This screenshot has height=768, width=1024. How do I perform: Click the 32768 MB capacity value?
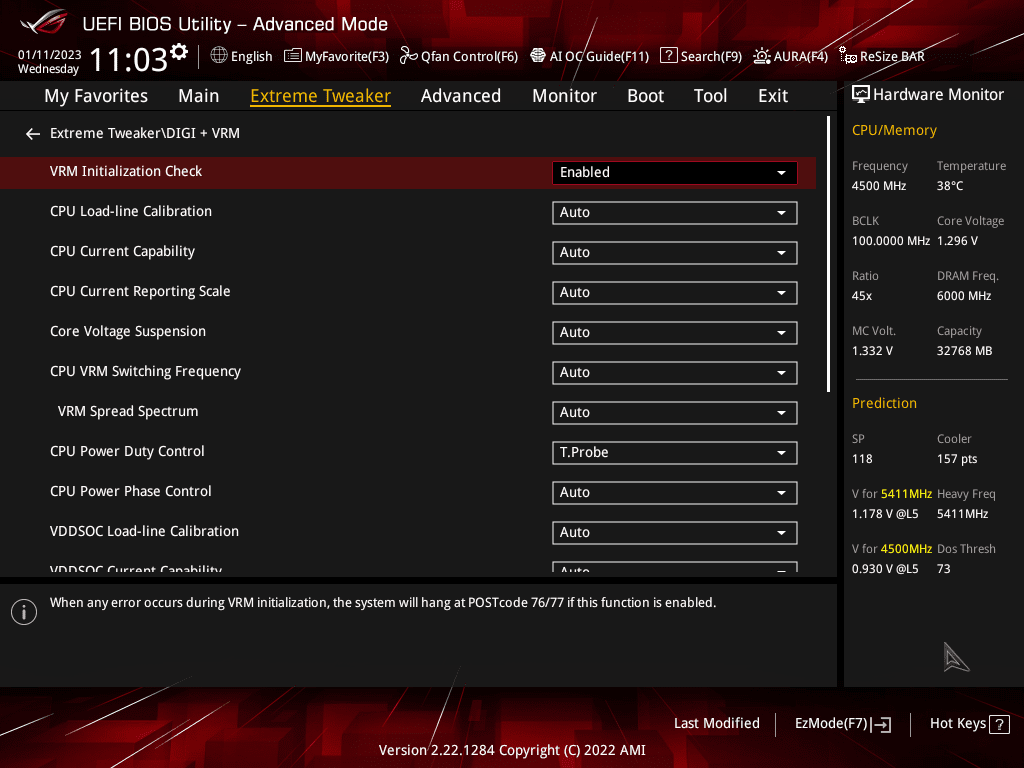pyautogui.click(x=965, y=351)
